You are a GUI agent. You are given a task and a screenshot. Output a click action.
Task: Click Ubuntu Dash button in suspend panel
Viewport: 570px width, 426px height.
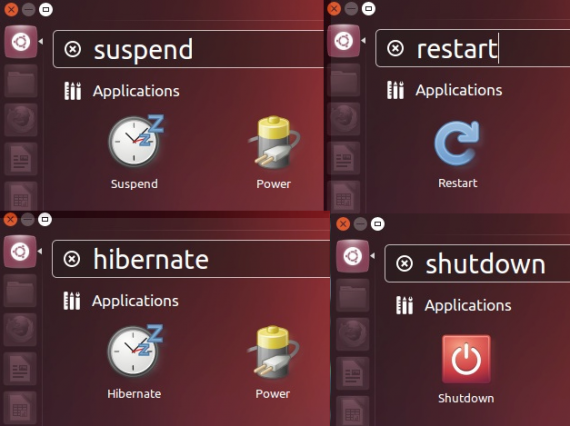point(21,42)
